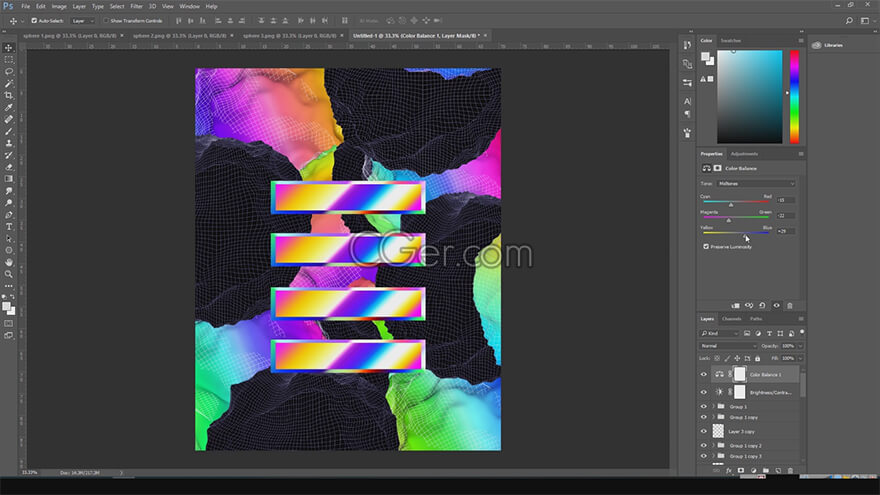The height and width of the screenshot is (495, 880).
Task: Create a new group in Layers panel
Action: click(x=766, y=471)
